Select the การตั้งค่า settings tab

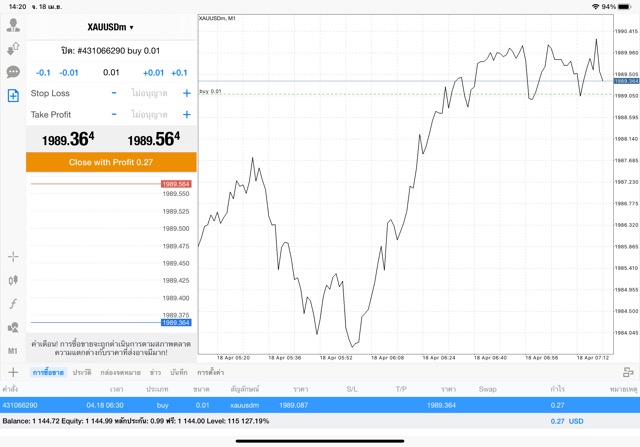pos(212,372)
